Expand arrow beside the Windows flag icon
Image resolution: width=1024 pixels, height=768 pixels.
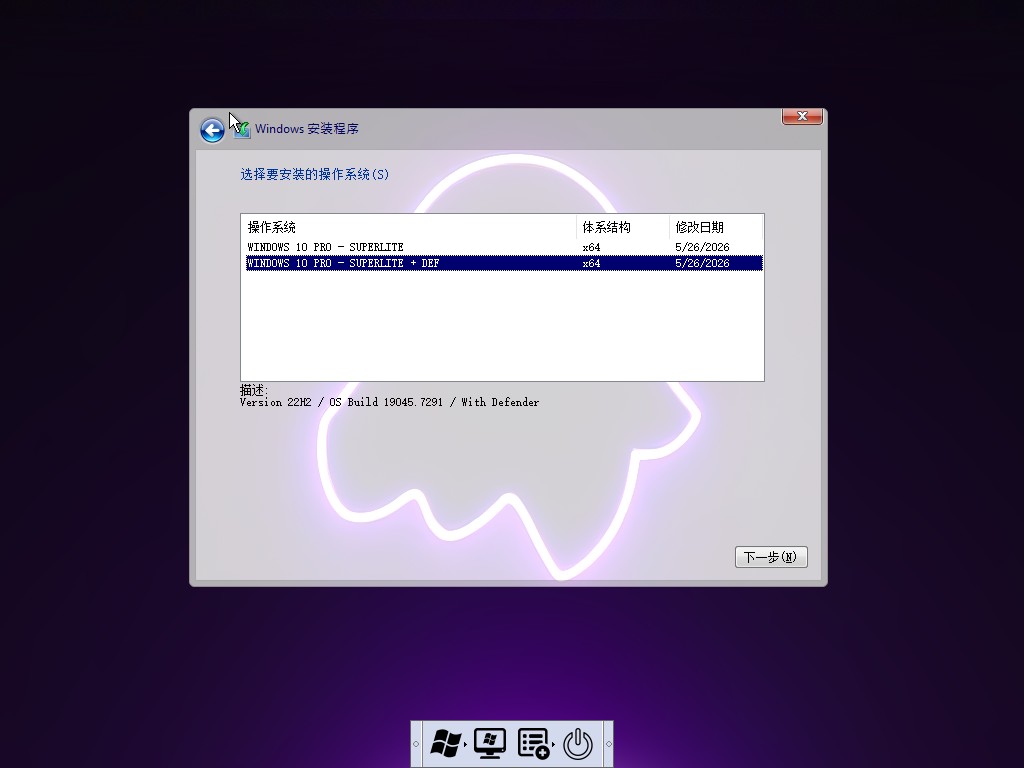click(x=466, y=744)
